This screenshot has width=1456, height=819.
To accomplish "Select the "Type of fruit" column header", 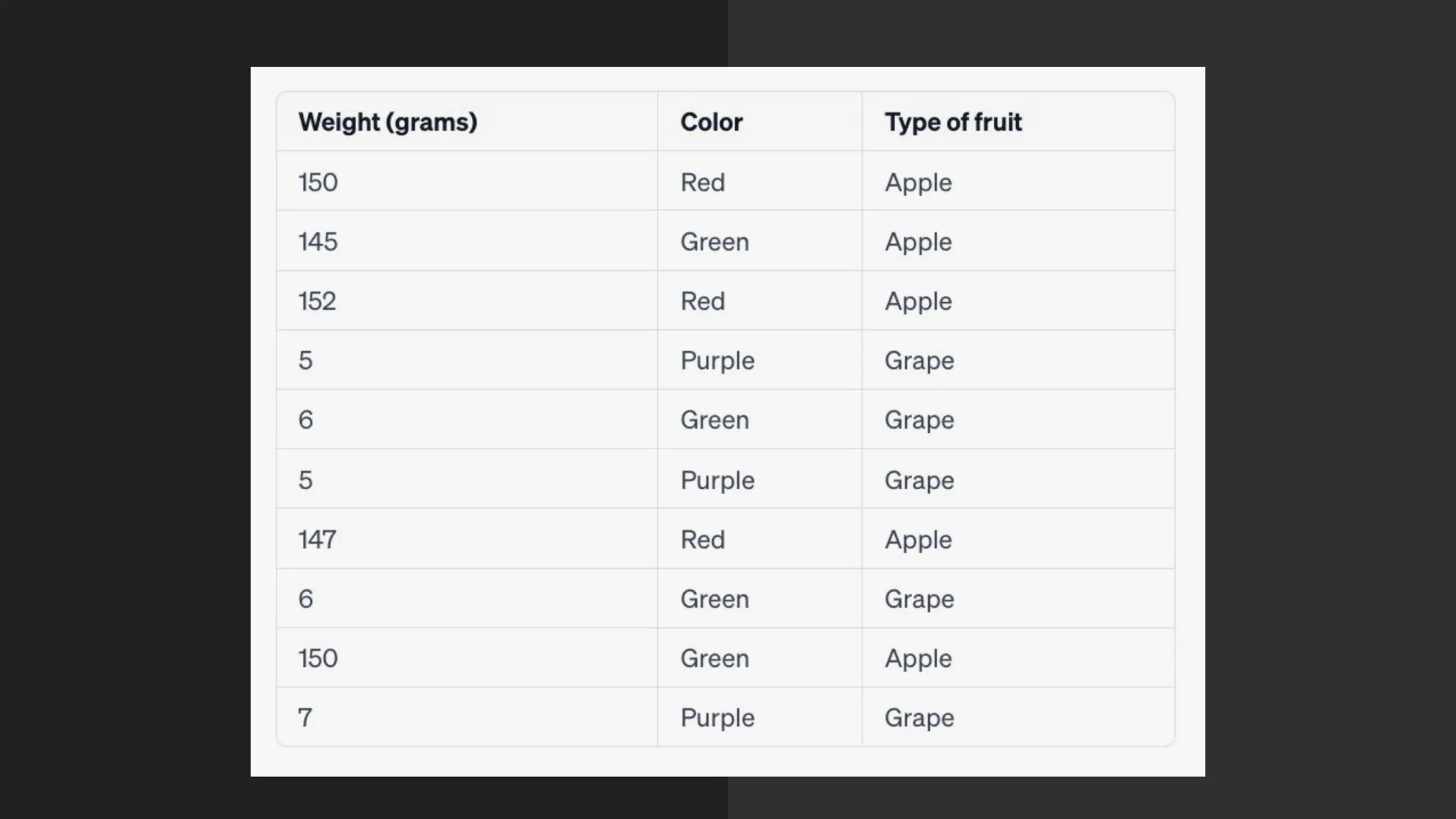I will (953, 122).
